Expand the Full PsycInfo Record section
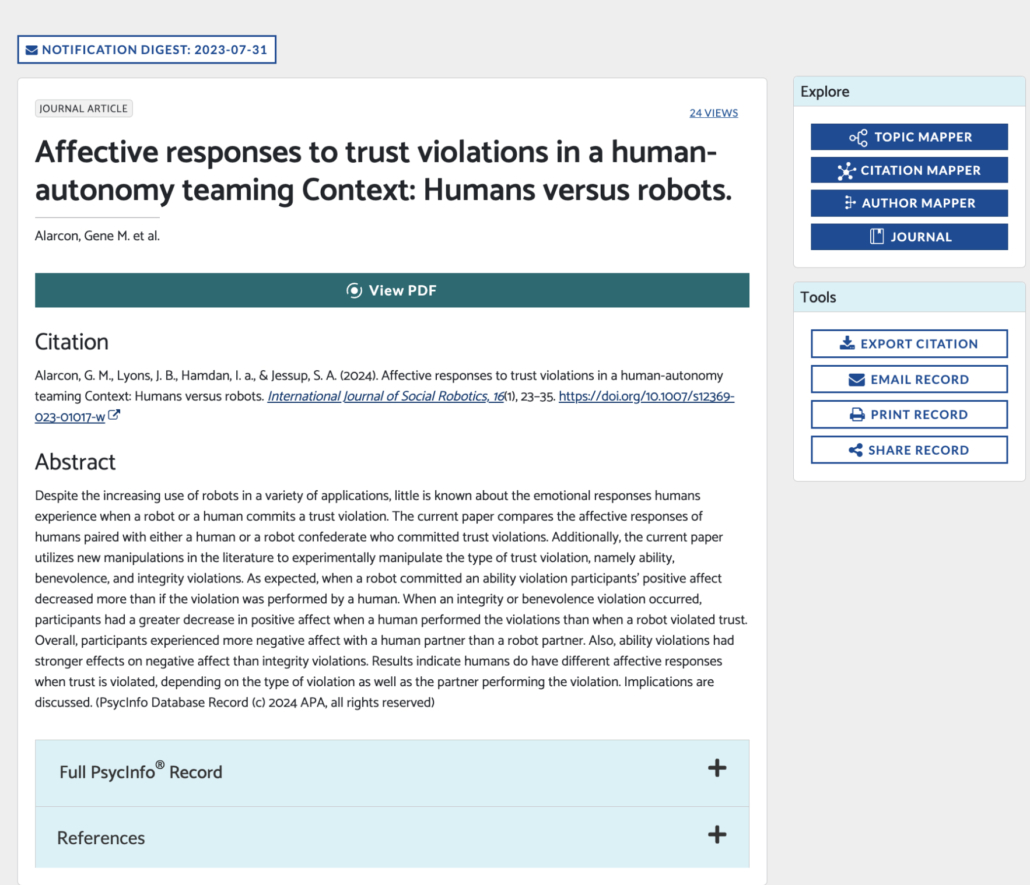The height and width of the screenshot is (885, 1030). pos(392,773)
